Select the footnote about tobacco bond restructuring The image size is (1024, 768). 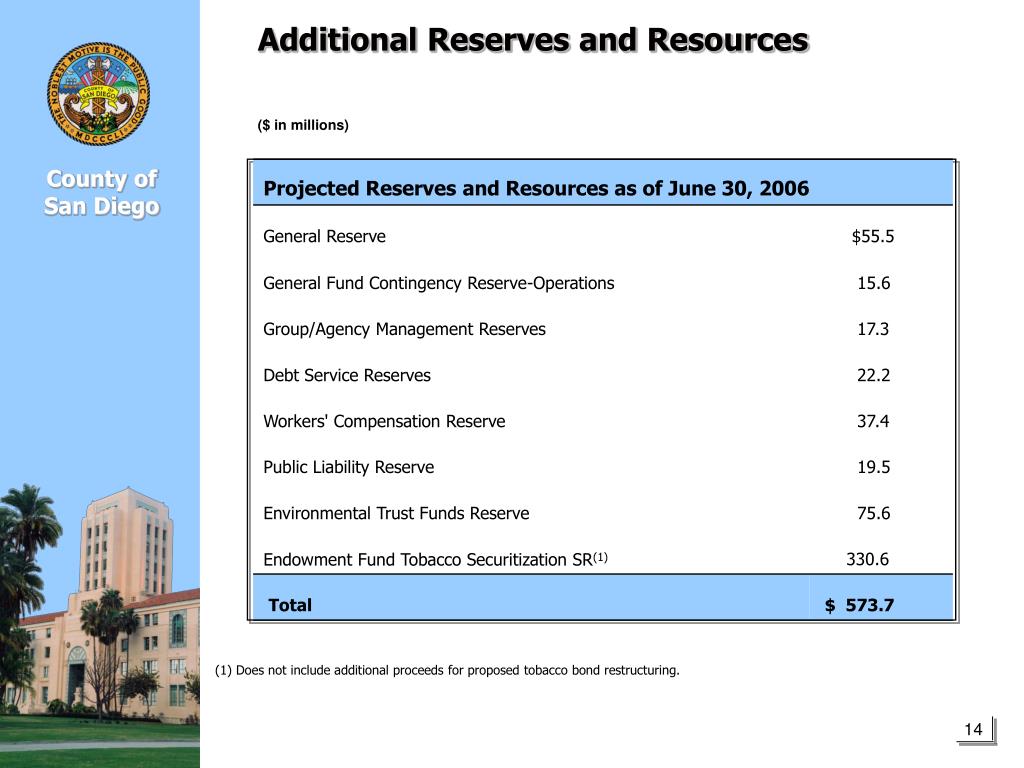coord(447,671)
